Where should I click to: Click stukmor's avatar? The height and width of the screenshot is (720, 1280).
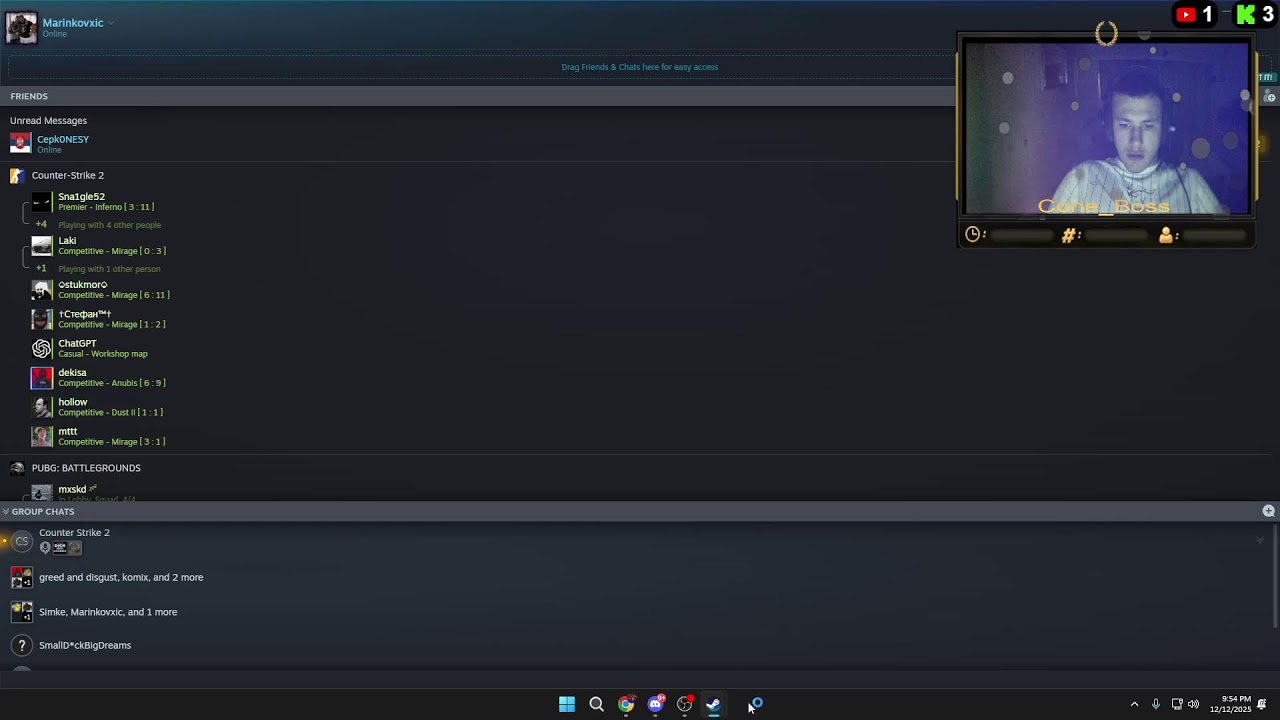[x=41, y=290]
